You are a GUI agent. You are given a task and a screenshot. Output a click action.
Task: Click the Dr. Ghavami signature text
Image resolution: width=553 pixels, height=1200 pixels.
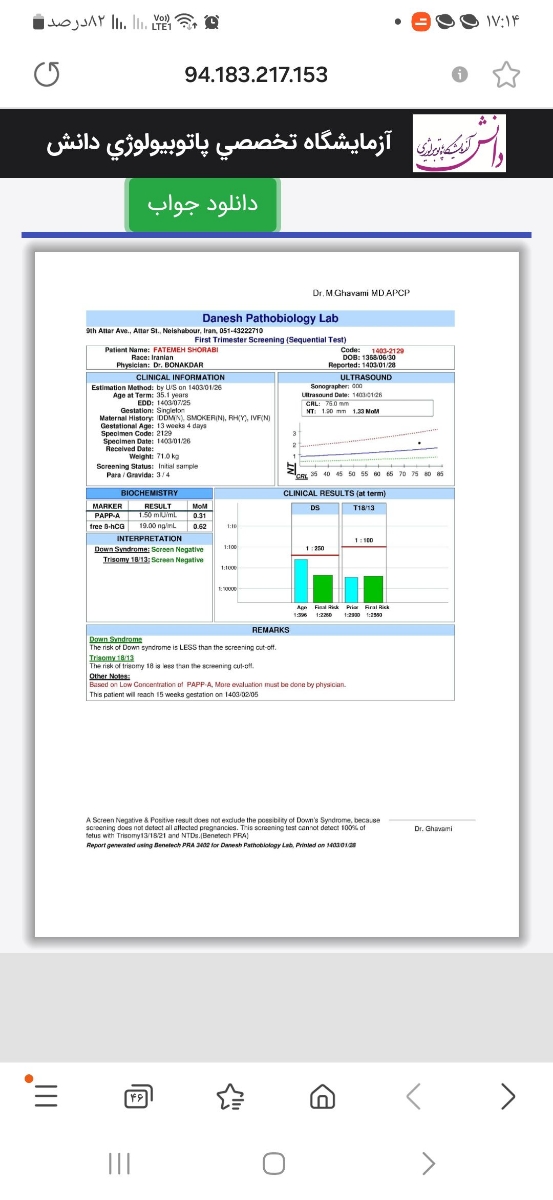coord(433,829)
